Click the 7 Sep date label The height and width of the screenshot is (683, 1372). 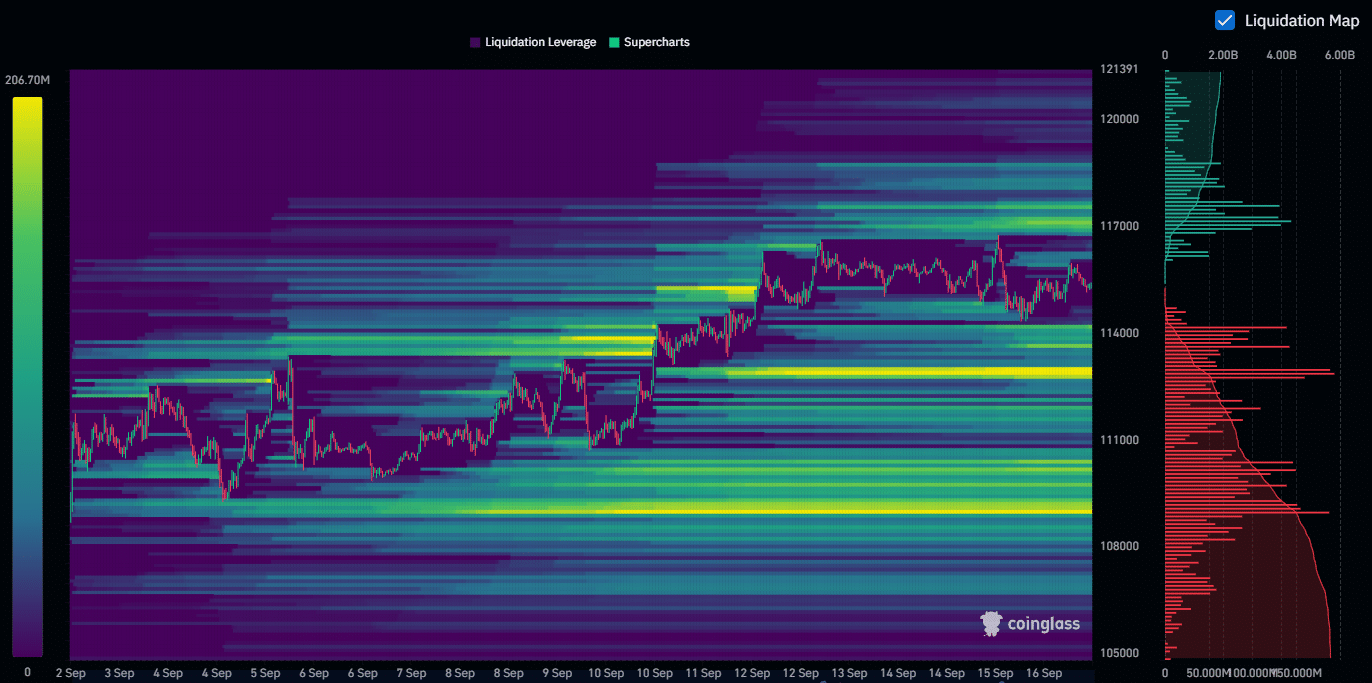(411, 673)
